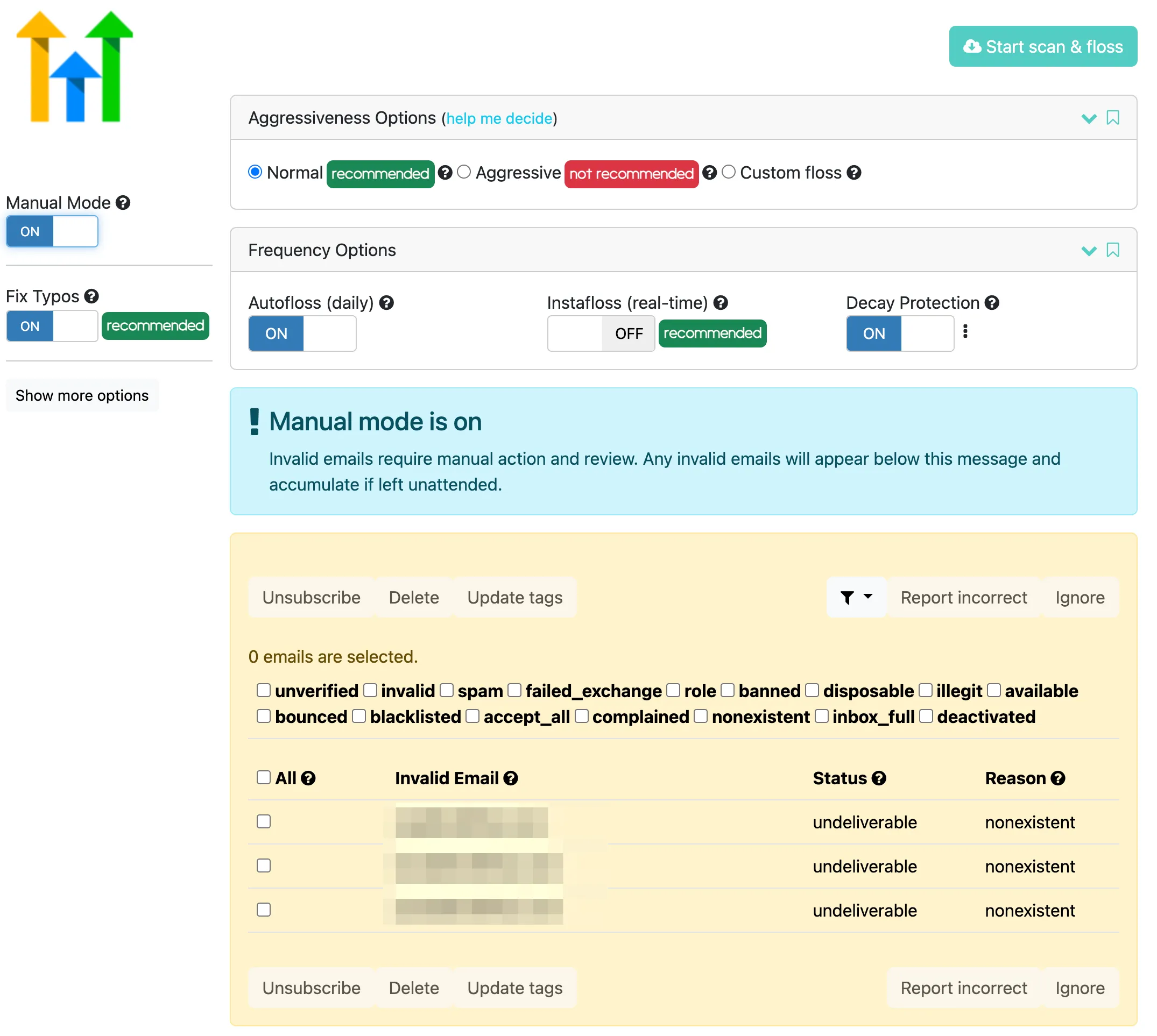This screenshot has height=1036, width=1157.
Task: Click the top Update tags button
Action: [x=516, y=598]
